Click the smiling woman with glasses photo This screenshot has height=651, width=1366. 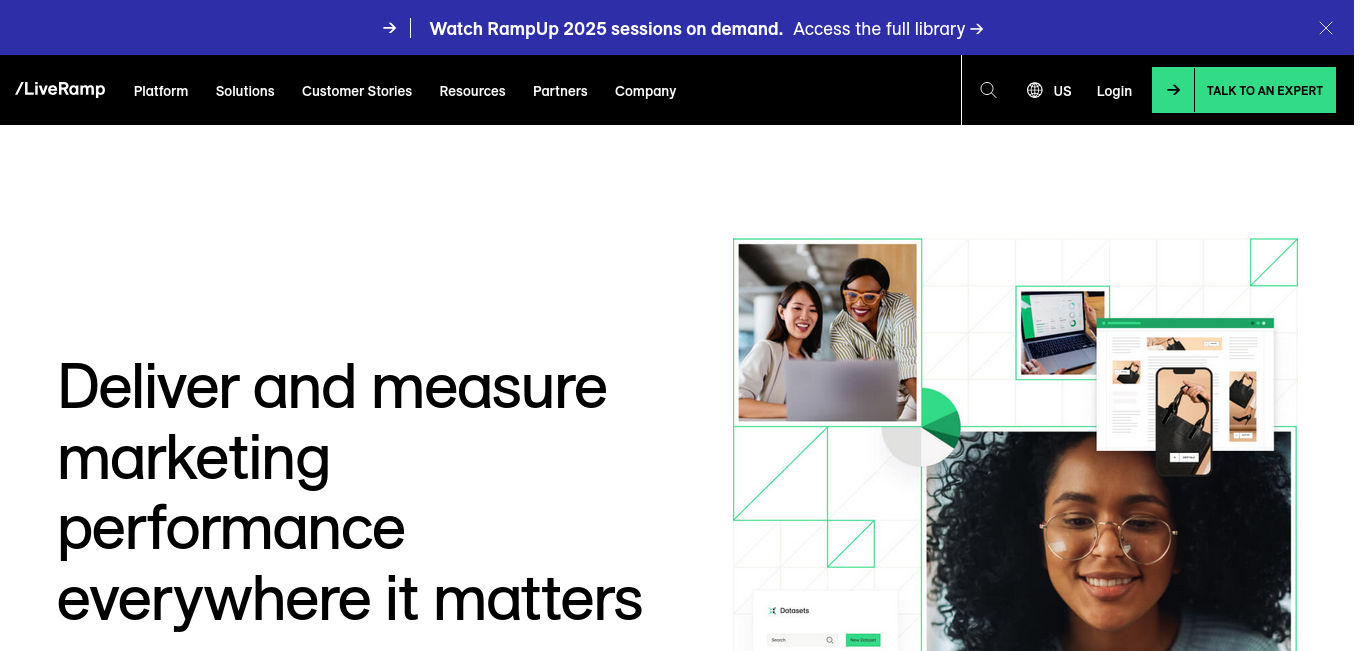click(x=1108, y=541)
